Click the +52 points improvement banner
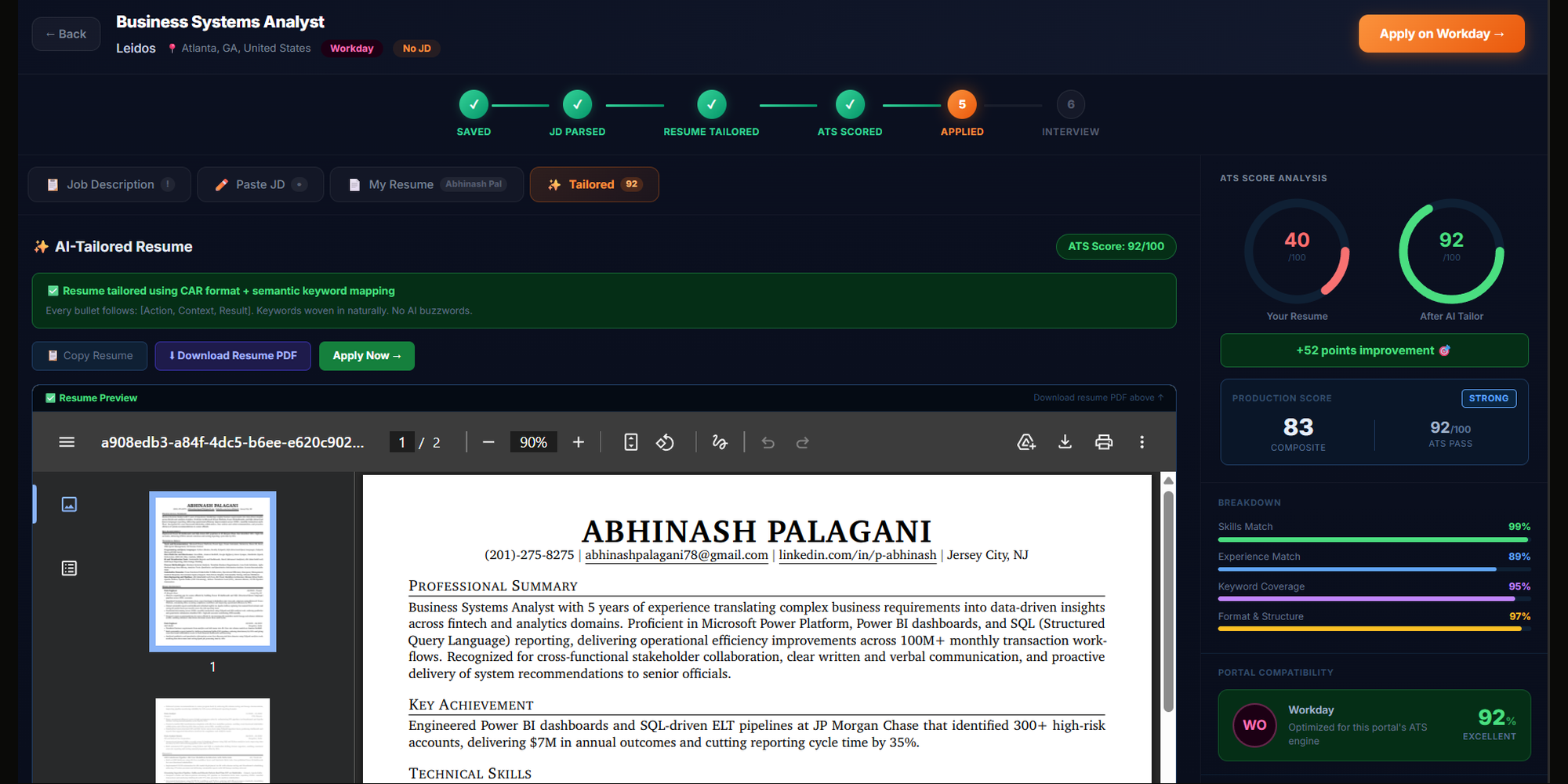 pos(1374,350)
